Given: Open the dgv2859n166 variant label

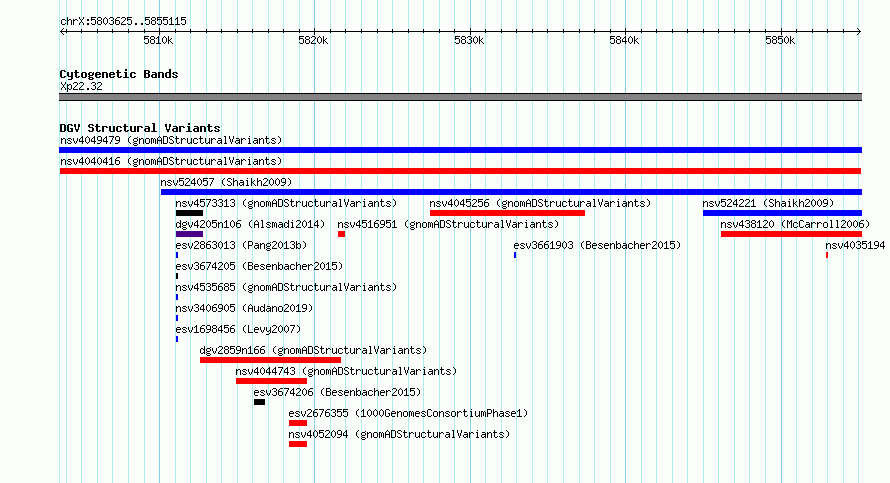Looking at the screenshot, I should (313, 350).
